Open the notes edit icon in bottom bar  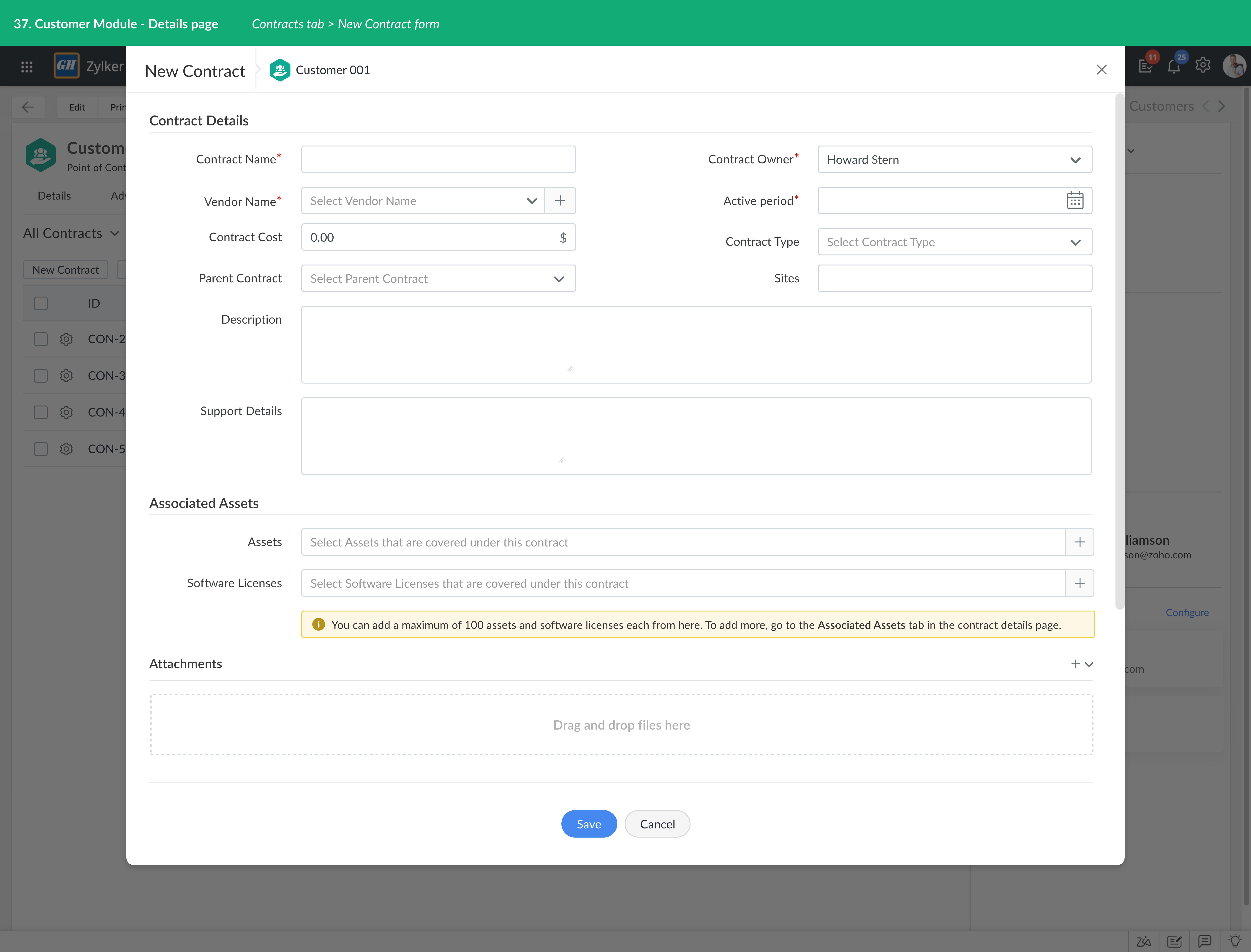[x=1175, y=941]
